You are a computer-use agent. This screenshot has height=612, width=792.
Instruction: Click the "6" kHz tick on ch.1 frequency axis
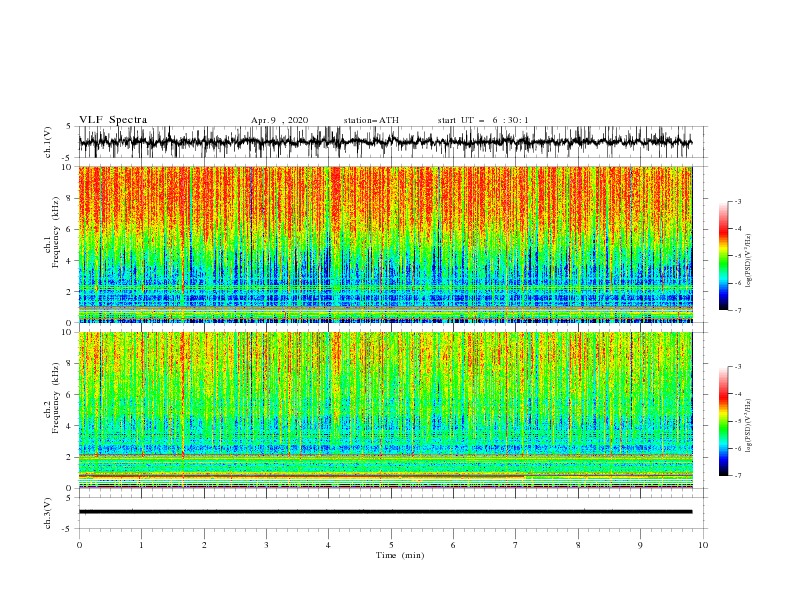pos(70,229)
